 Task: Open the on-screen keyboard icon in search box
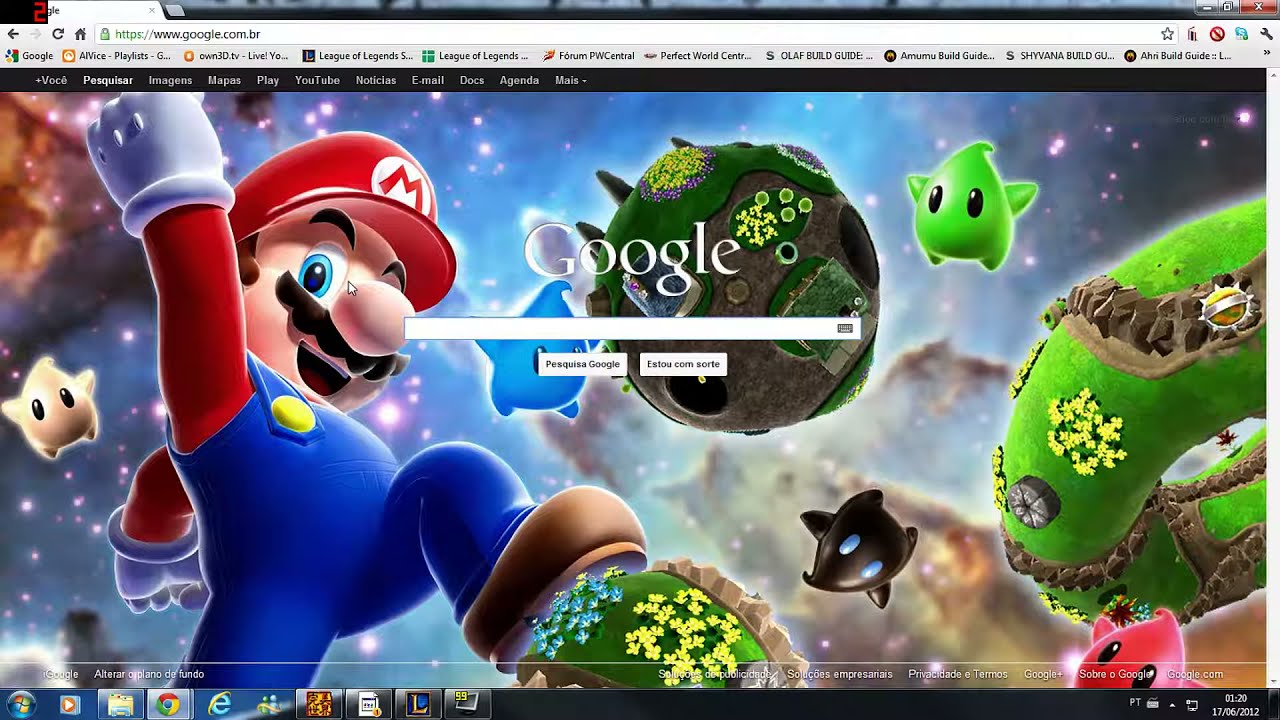[x=845, y=328]
